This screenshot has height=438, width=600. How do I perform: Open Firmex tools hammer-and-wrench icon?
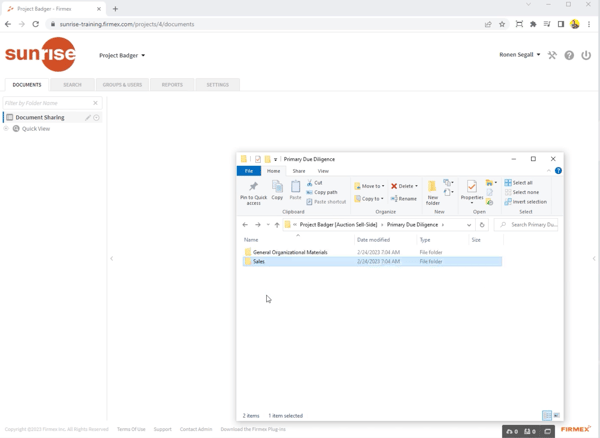coord(552,55)
